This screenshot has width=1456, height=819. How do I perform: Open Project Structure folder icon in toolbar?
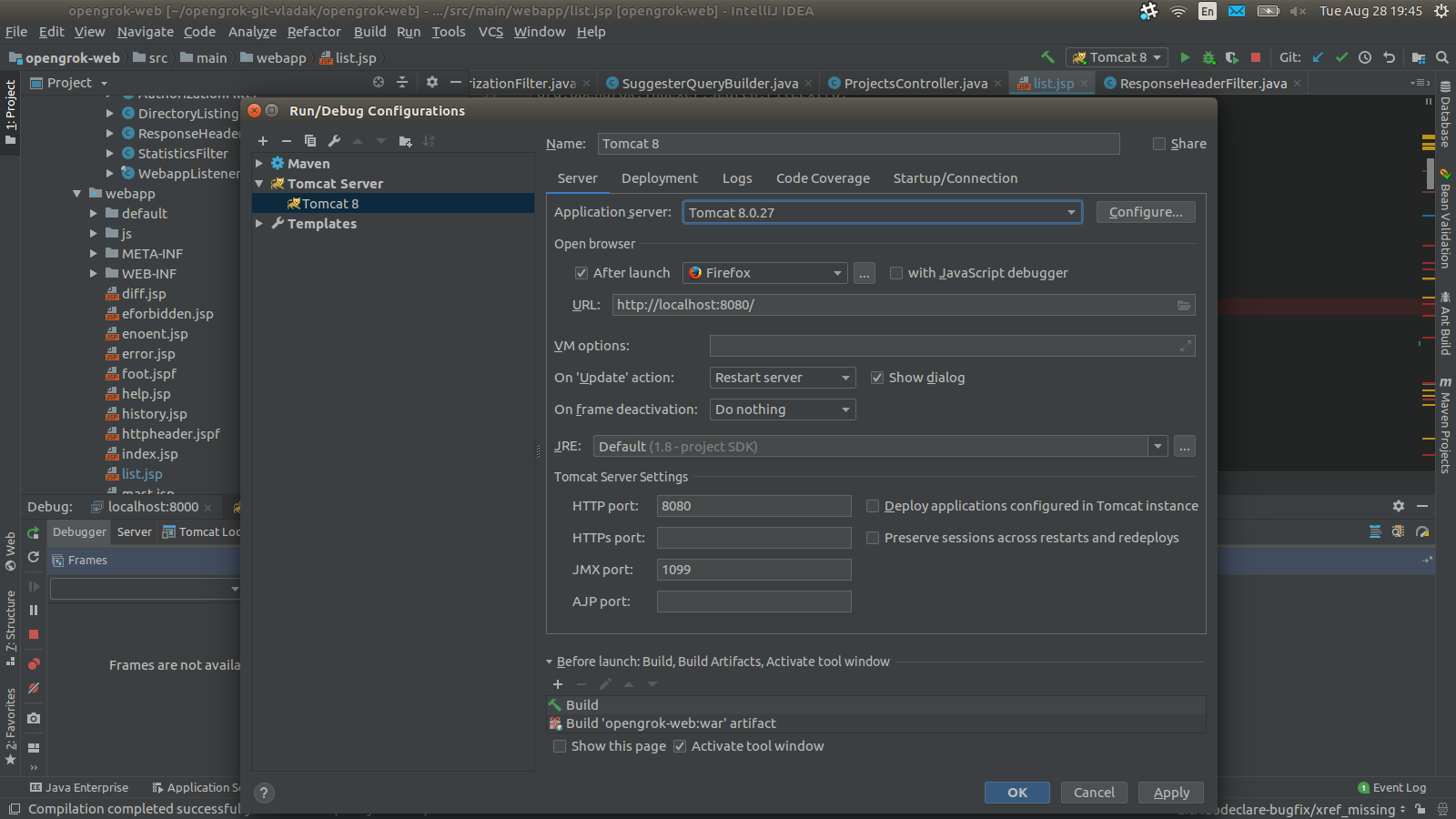click(x=1418, y=57)
